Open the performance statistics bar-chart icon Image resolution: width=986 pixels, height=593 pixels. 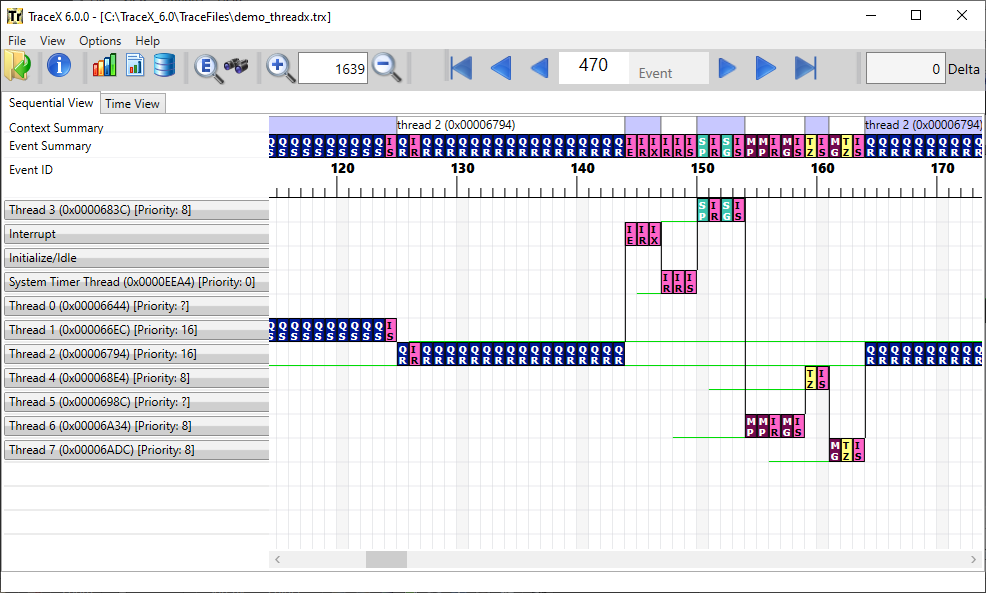[105, 65]
